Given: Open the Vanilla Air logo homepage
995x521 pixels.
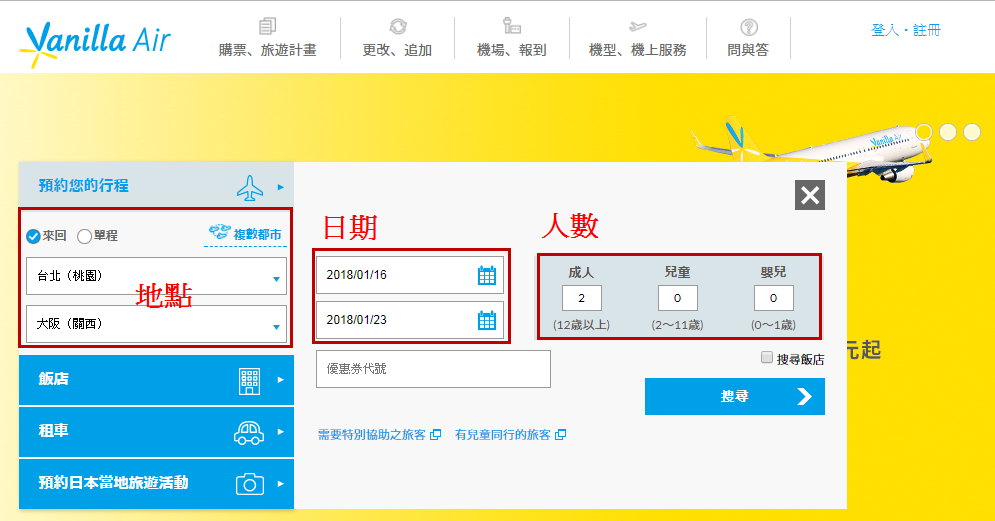Looking at the screenshot, I should (95, 44).
